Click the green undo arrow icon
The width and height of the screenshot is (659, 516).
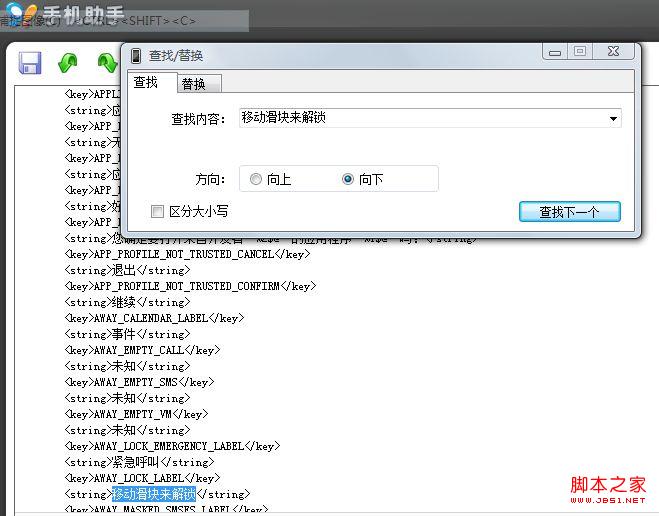tap(67, 63)
